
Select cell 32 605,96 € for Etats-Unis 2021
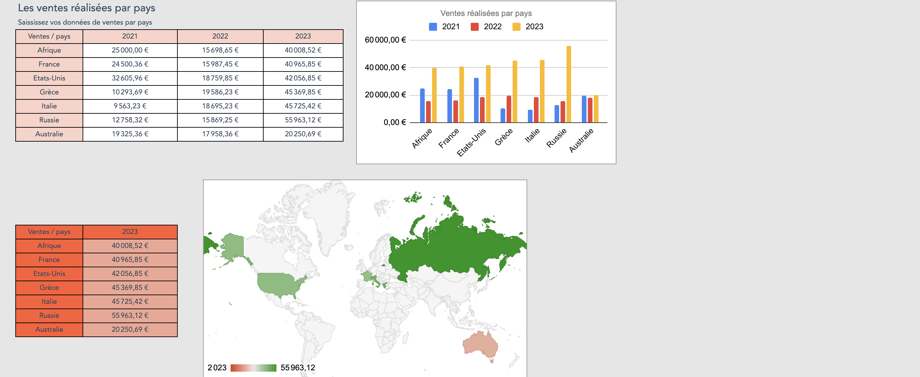pos(130,78)
